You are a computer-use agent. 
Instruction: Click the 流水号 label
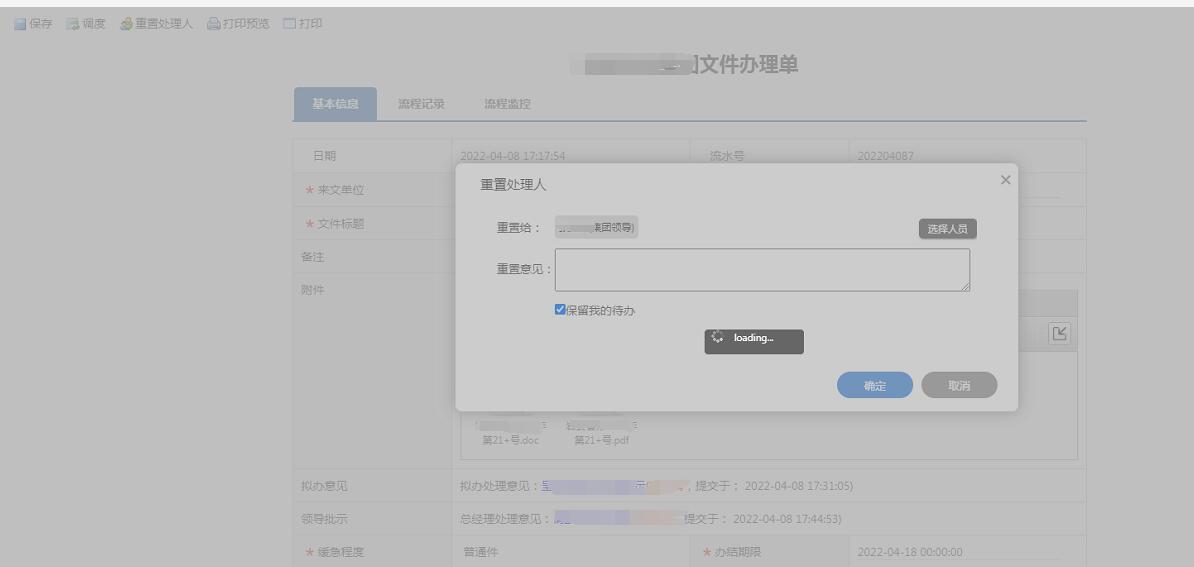pos(726,156)
